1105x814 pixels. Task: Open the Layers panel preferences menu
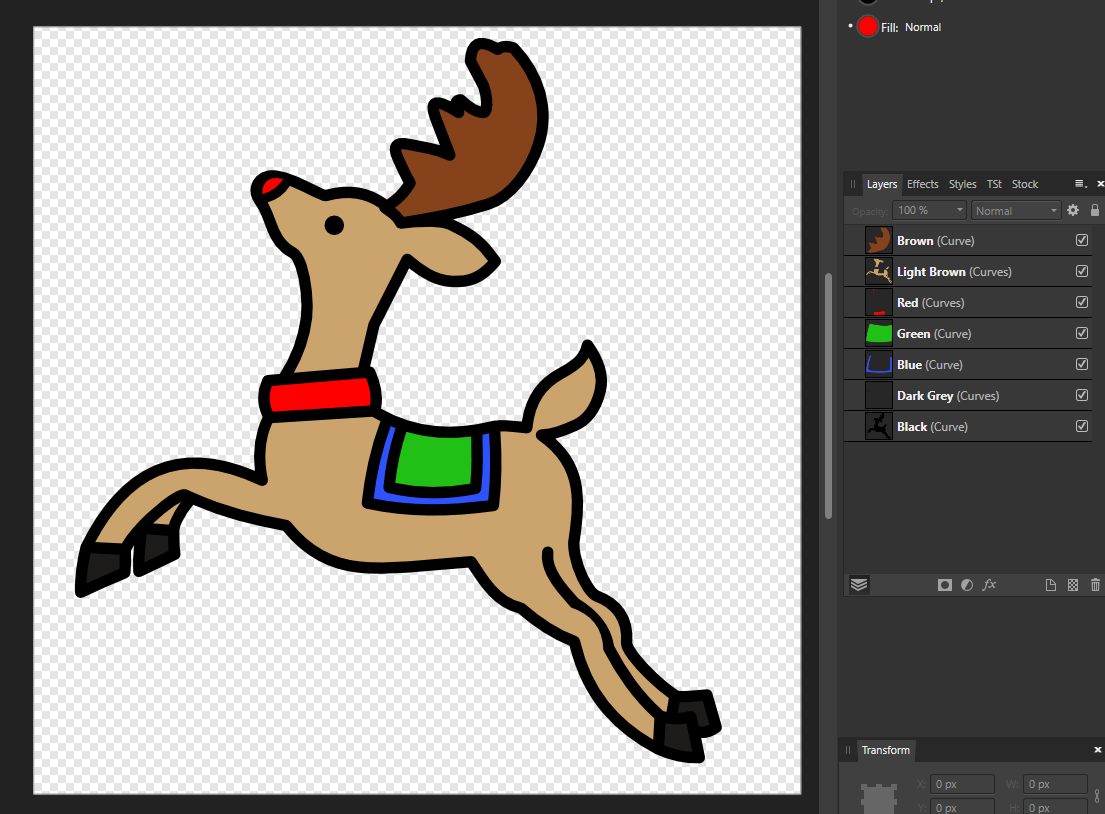tap(1080, 184)
